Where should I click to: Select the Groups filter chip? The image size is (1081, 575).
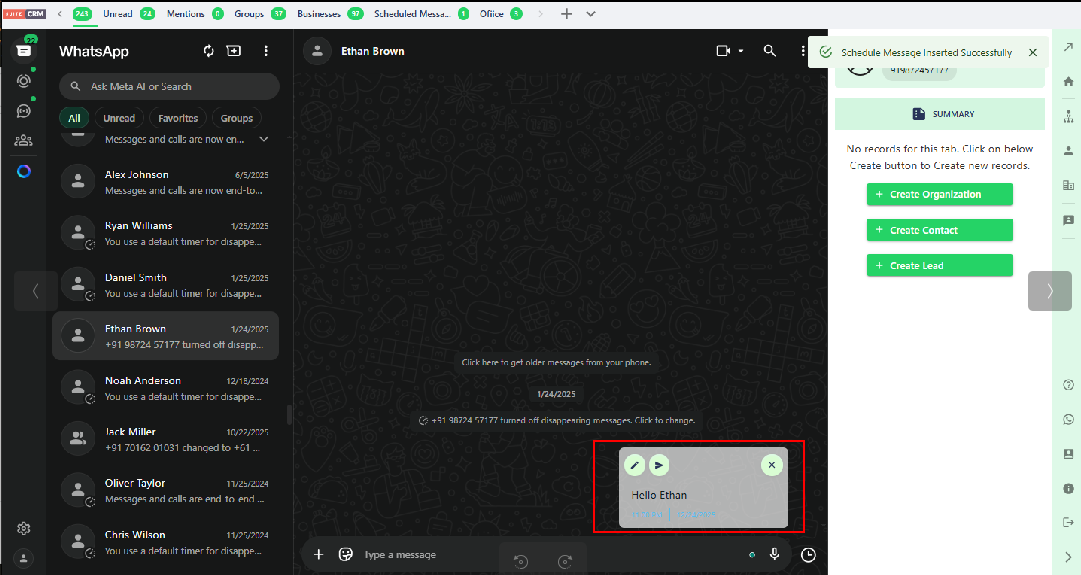pyautogui.click(x=237, y=118)
